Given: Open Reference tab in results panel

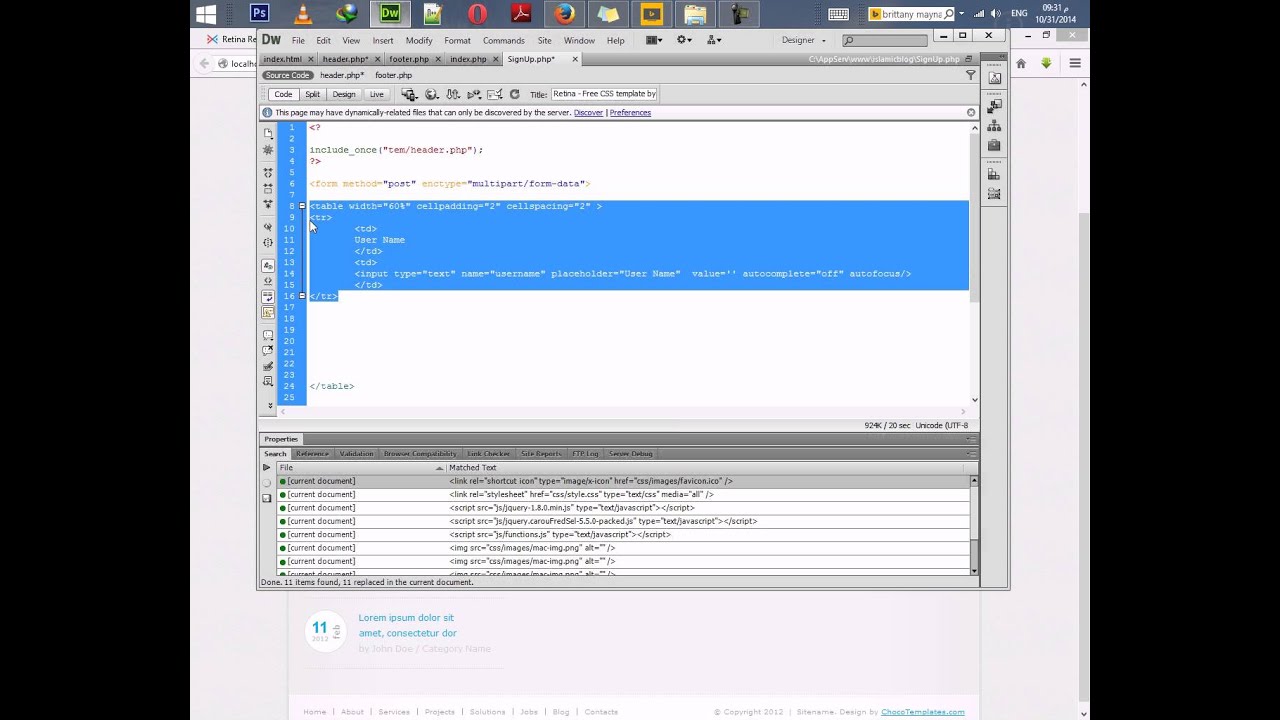Looking at the screenshot, I should pos(312,454).
